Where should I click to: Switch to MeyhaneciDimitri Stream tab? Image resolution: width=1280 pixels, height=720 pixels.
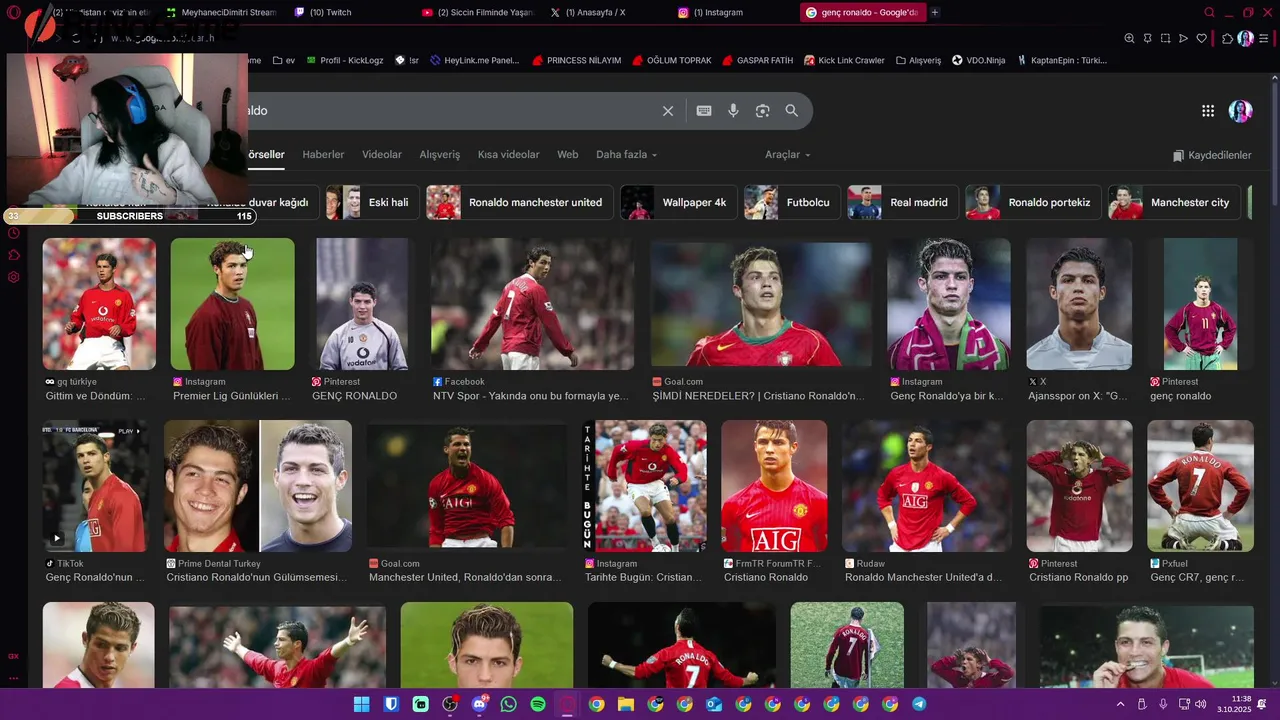[222, 13]
